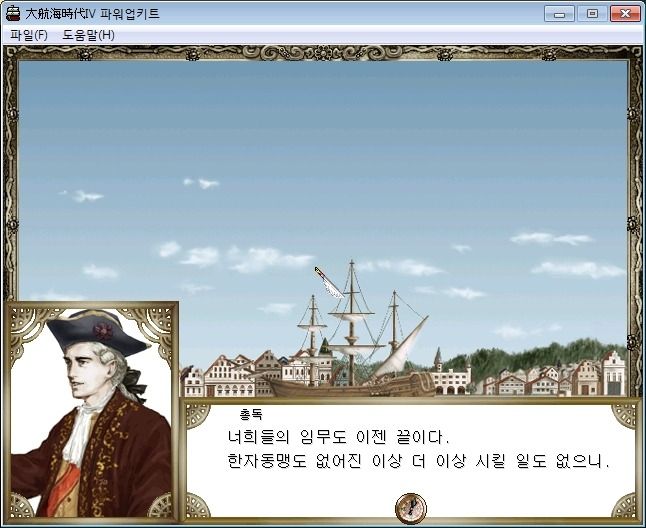This screenshot has width=646, height=528.
Task: Click the church spire right of the ship
Action: pyautogui.click(x=438, y=359)
